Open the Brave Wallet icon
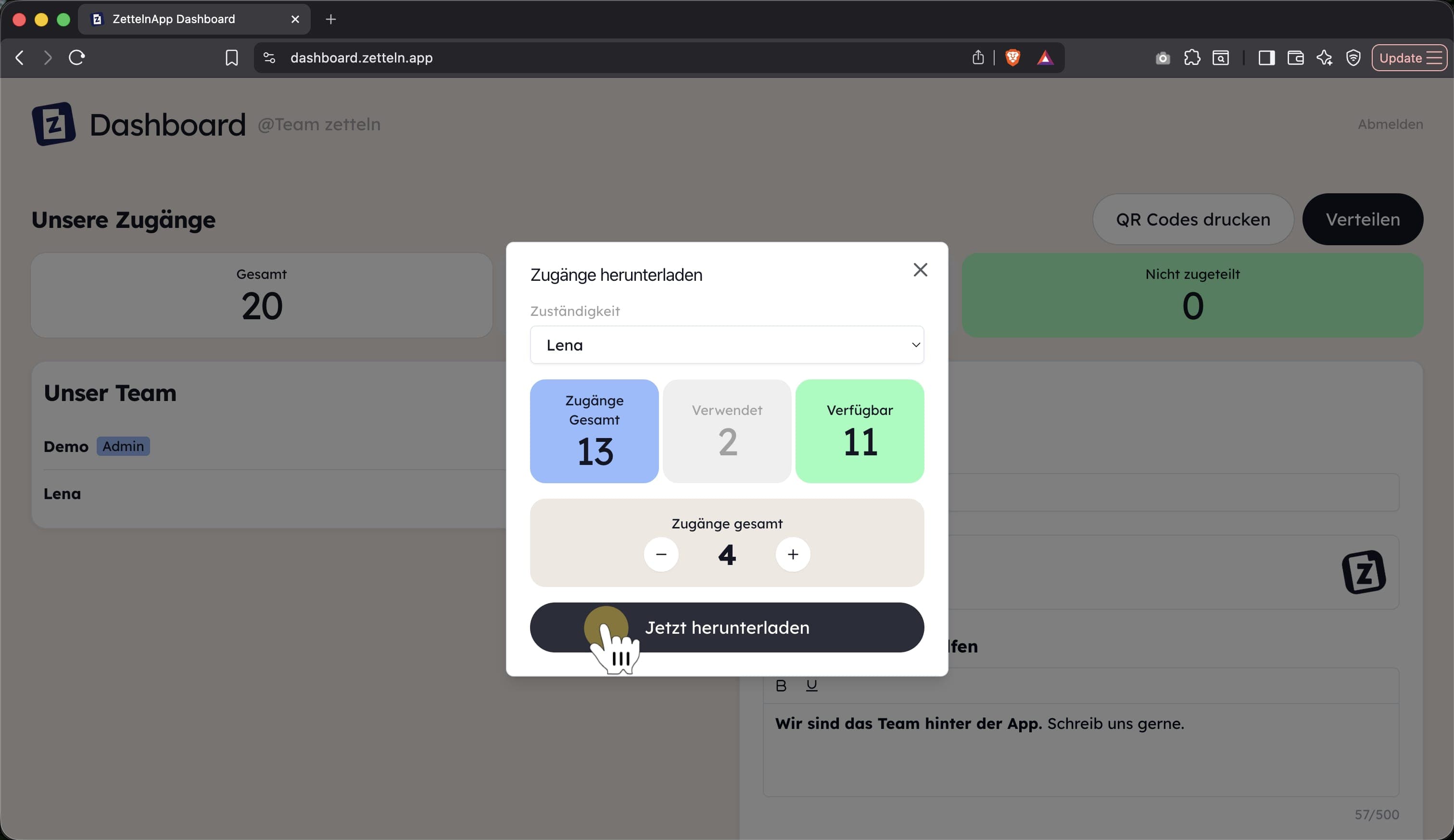 (x=1295, y=58)
